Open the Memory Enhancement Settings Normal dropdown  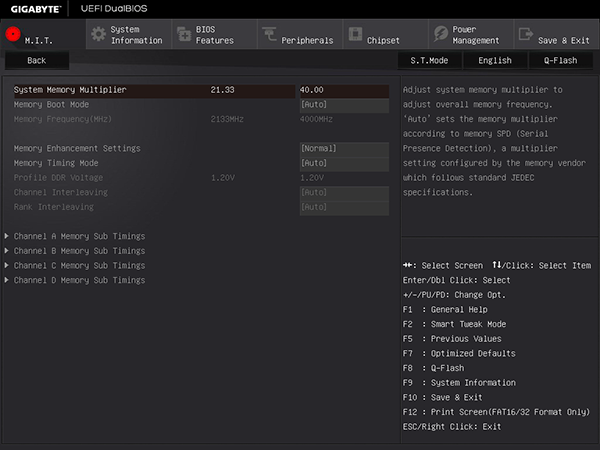344,148
